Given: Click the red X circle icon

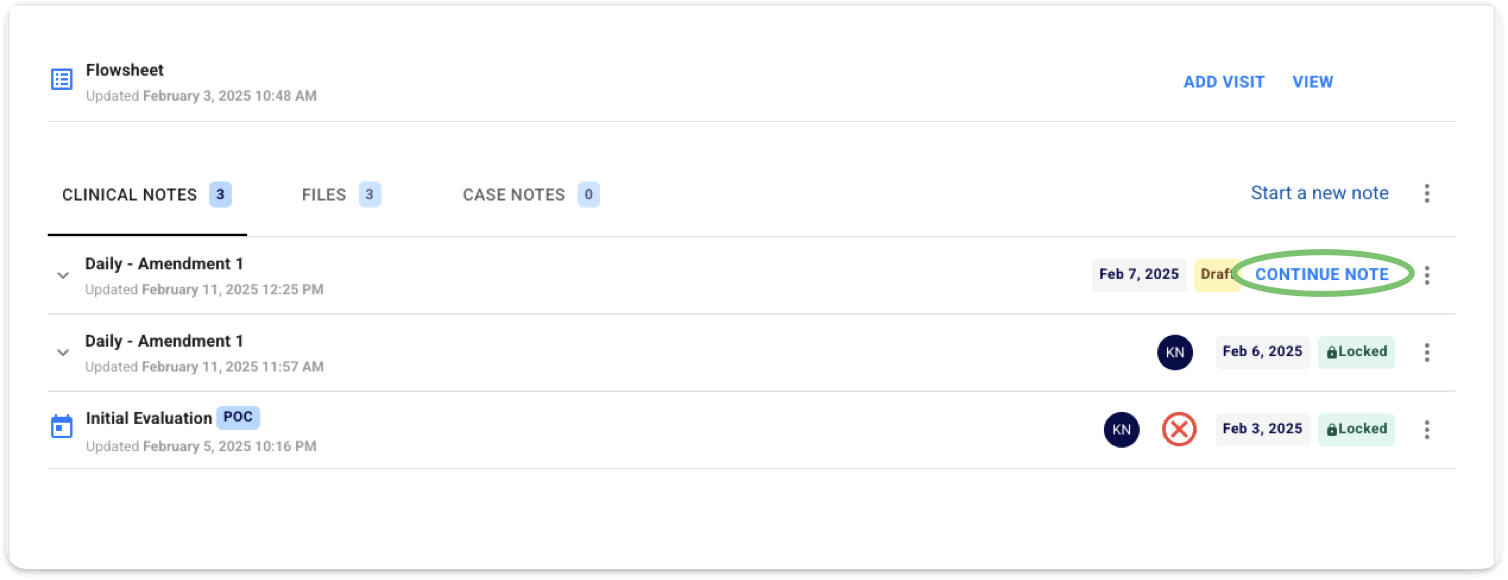Looking at the screenshot, I should click(1179, 429).
